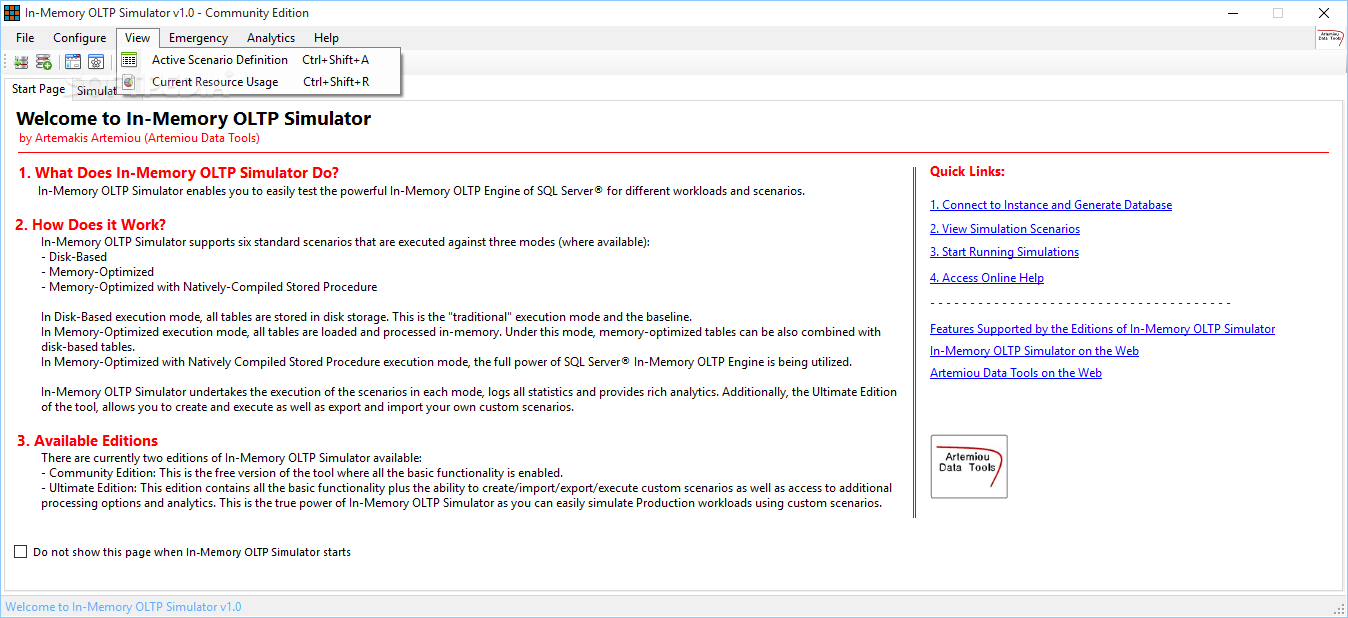Viewport: 1348px width, 618px height.
Task: Switch to the partially hidden Simulation tab
Action: tap(95, 90)
